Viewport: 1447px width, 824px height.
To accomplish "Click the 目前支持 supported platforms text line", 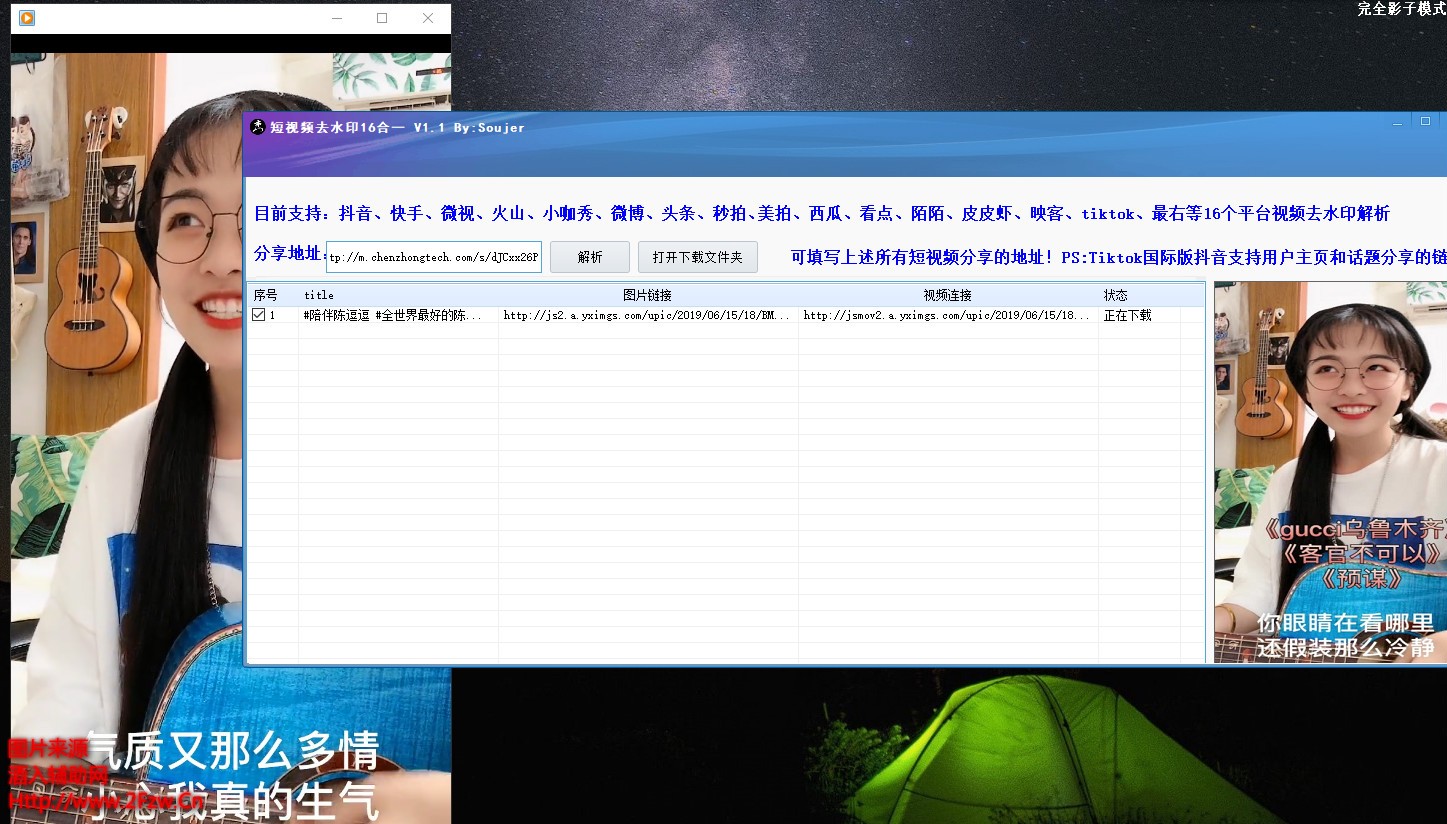I will pos(822,213).
